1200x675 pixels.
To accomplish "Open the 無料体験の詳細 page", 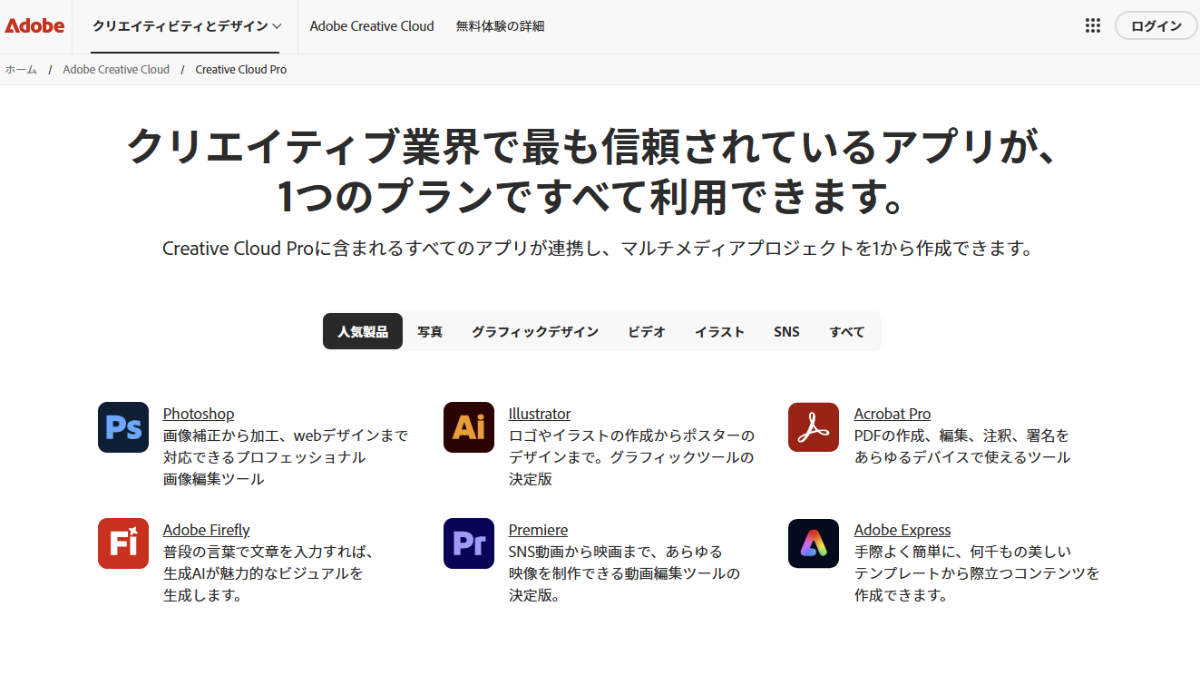I will 500,26.
